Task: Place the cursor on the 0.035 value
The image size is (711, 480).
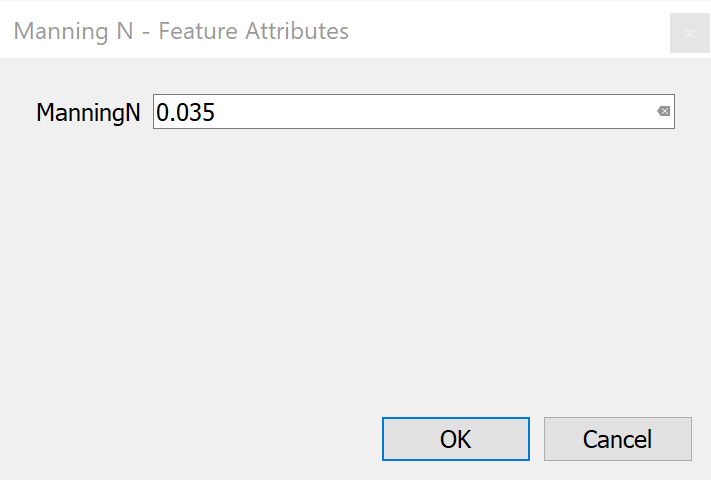Action: (187, 113)
